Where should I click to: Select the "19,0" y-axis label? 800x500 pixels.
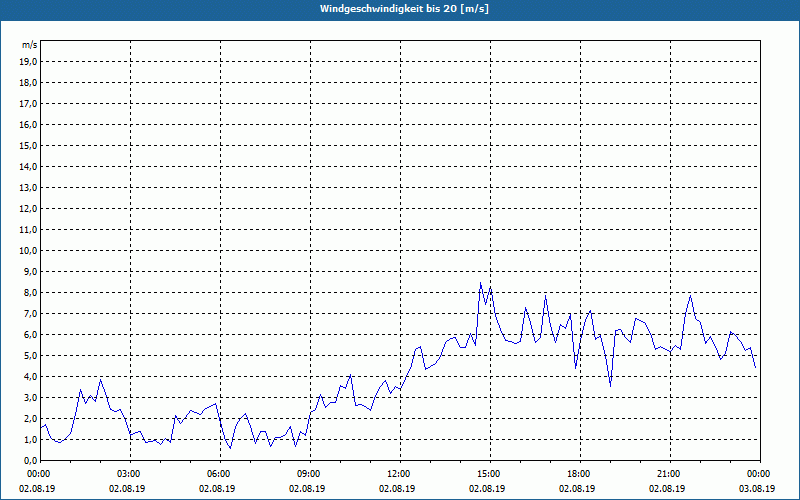[29, 62]
